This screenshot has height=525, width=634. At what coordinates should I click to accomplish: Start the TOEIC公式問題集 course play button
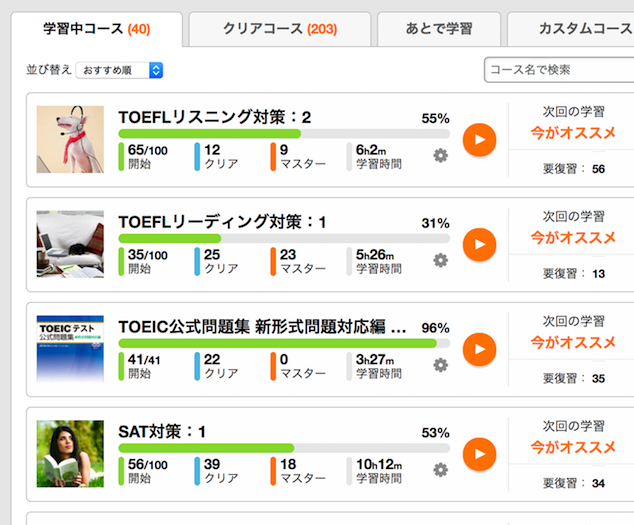(x=480, y=349)
